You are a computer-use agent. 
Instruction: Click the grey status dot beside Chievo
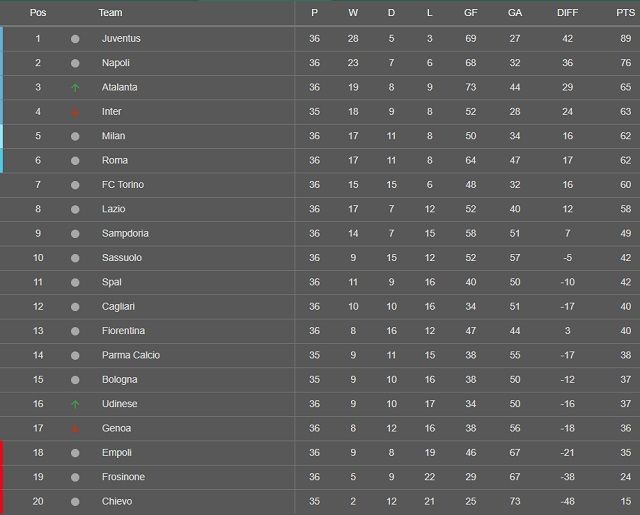75,502
